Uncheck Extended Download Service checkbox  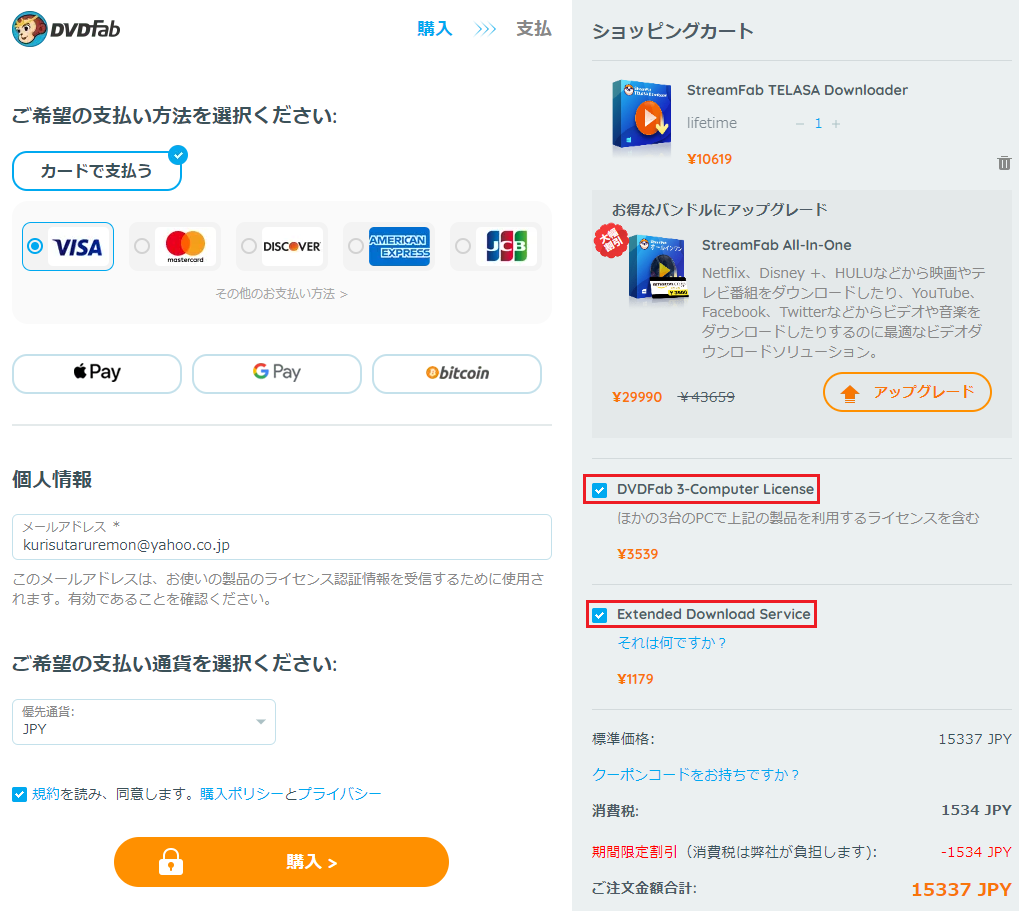[x=600, y=615]
